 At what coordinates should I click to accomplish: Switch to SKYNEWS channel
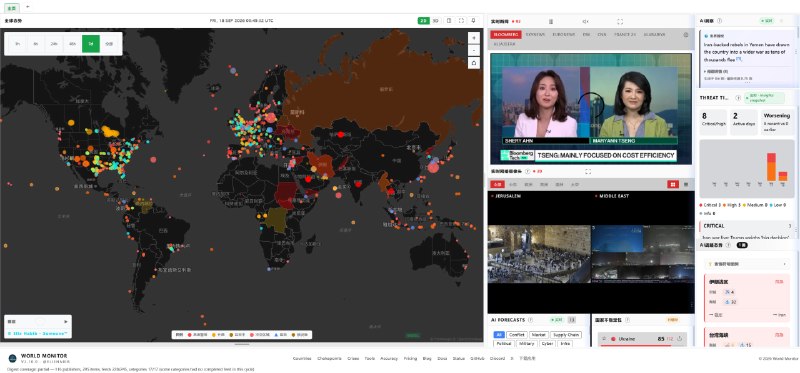[535, 35]
